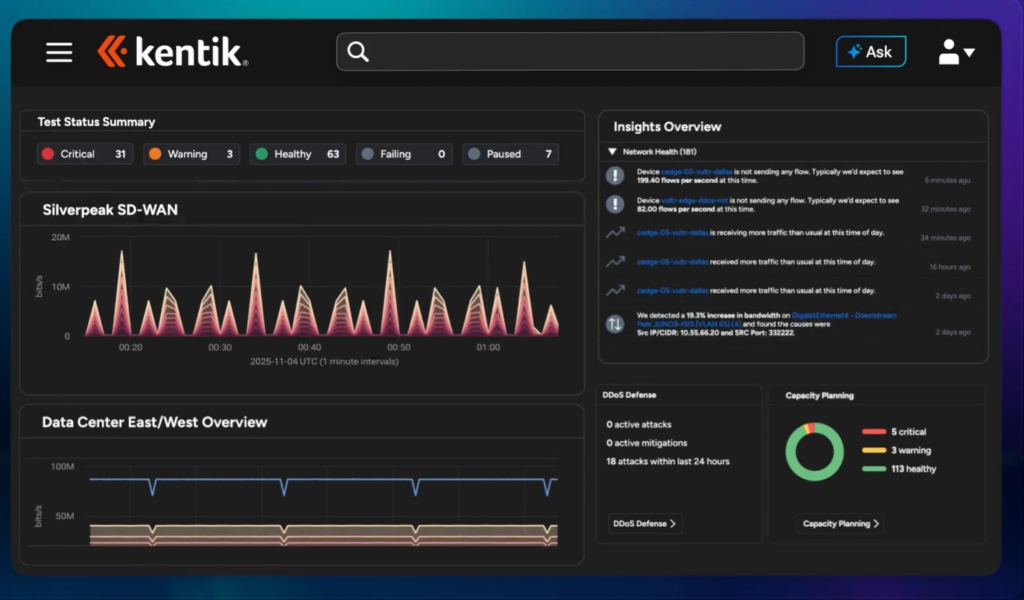Click the red Critical status dot

[48, 154]
